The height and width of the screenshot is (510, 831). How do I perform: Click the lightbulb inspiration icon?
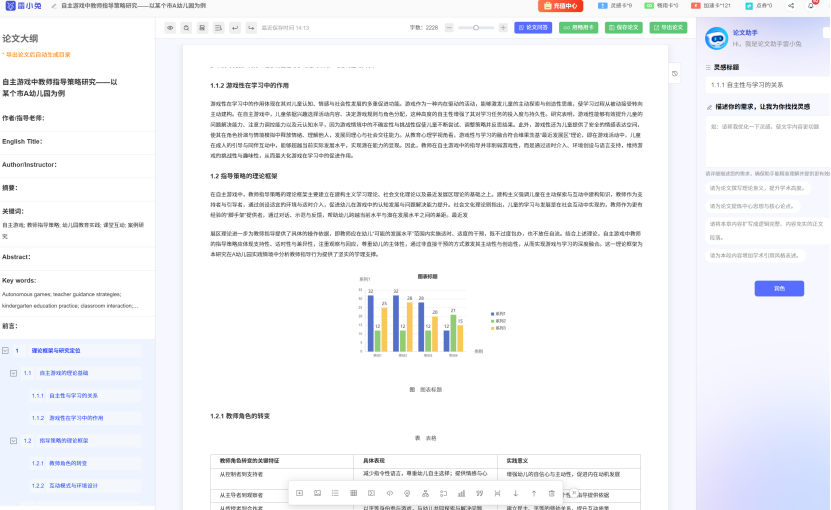click(407, 493)
